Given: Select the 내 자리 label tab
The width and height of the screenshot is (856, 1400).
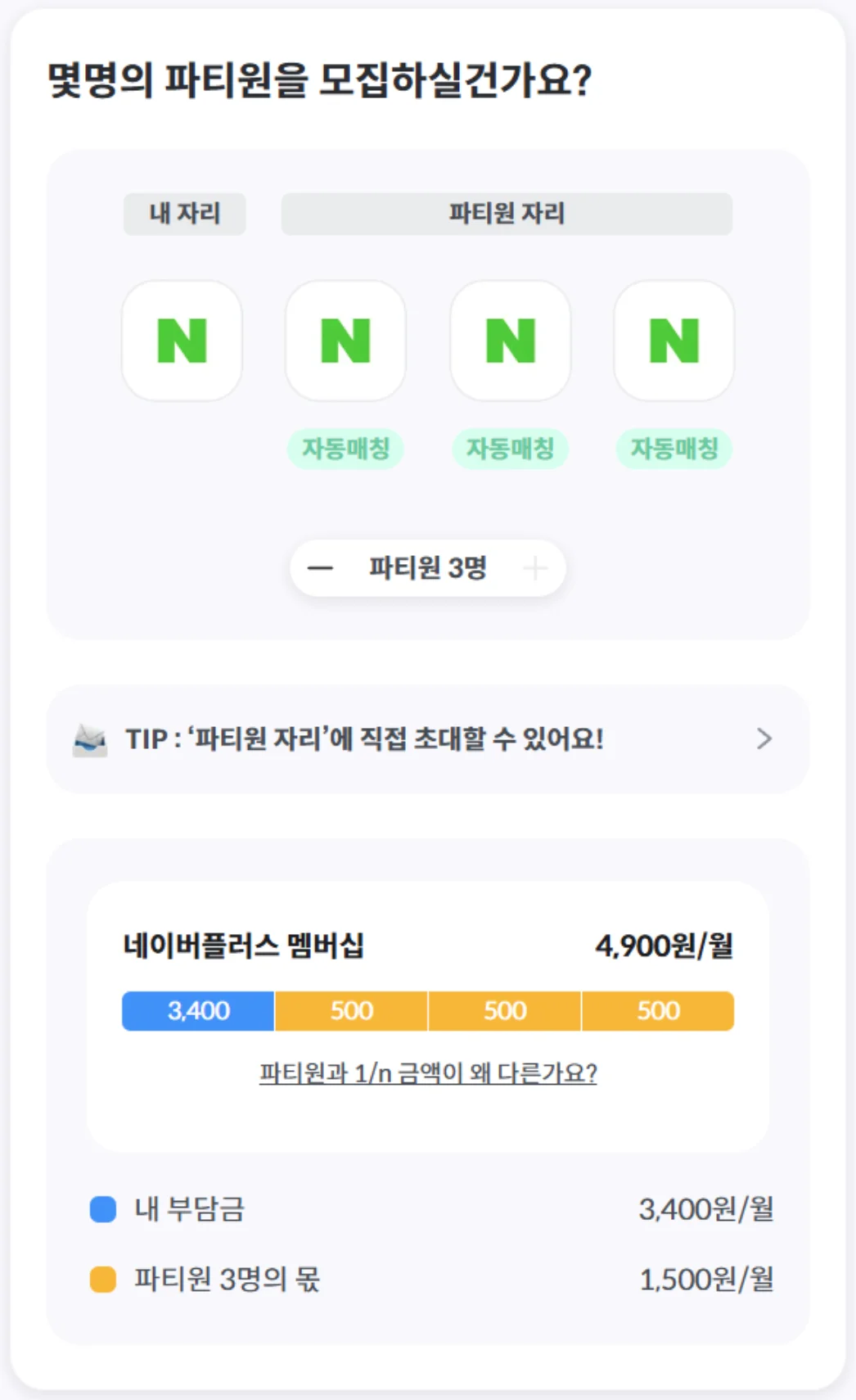Looking at the screenshot, I should tap(183, 214).
